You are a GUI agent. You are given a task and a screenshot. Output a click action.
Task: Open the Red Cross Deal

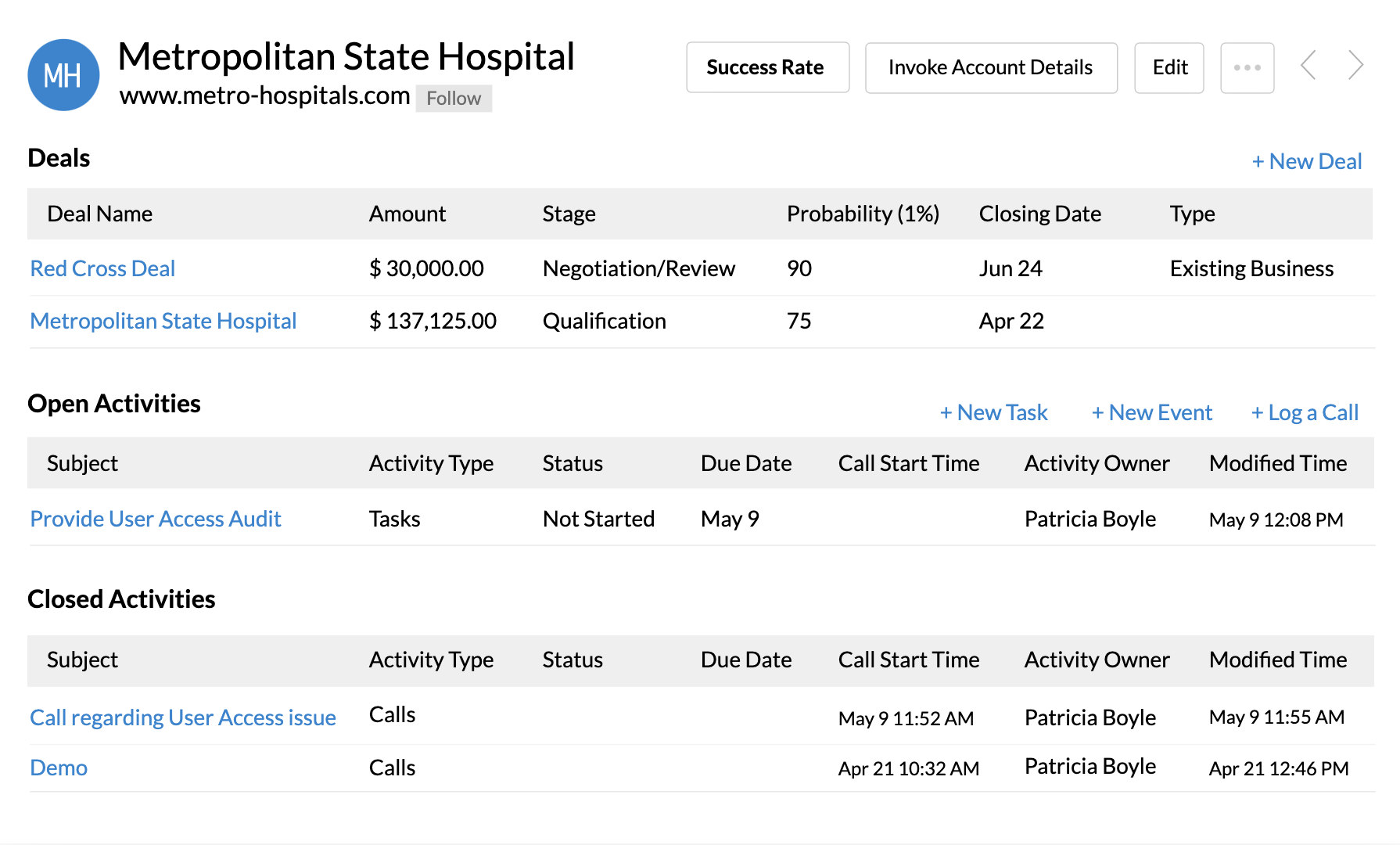point(102,268)
